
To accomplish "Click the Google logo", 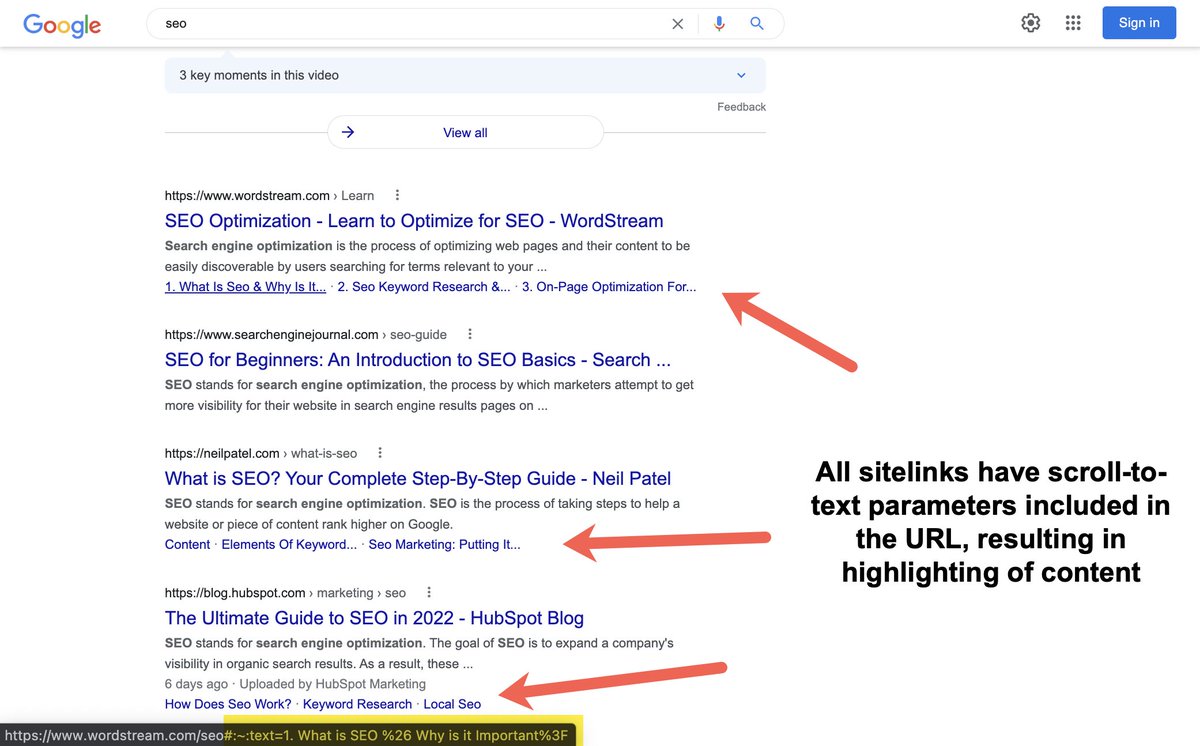I will (x=62, y=24).
